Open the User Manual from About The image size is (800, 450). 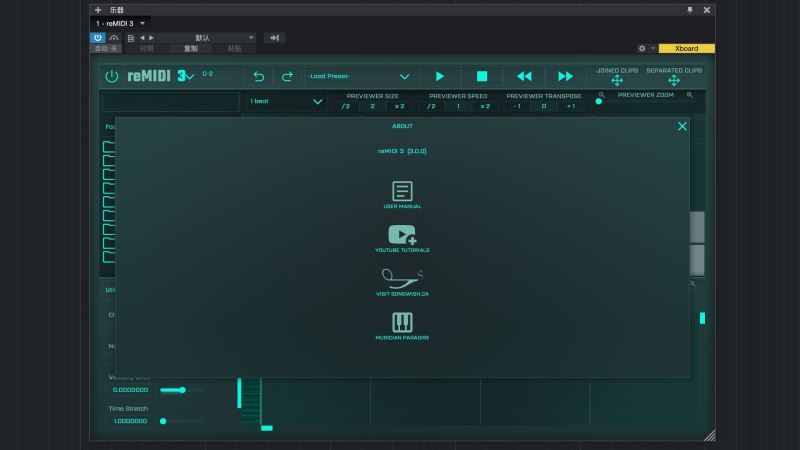pyautogui.click(x=402, y=191)
